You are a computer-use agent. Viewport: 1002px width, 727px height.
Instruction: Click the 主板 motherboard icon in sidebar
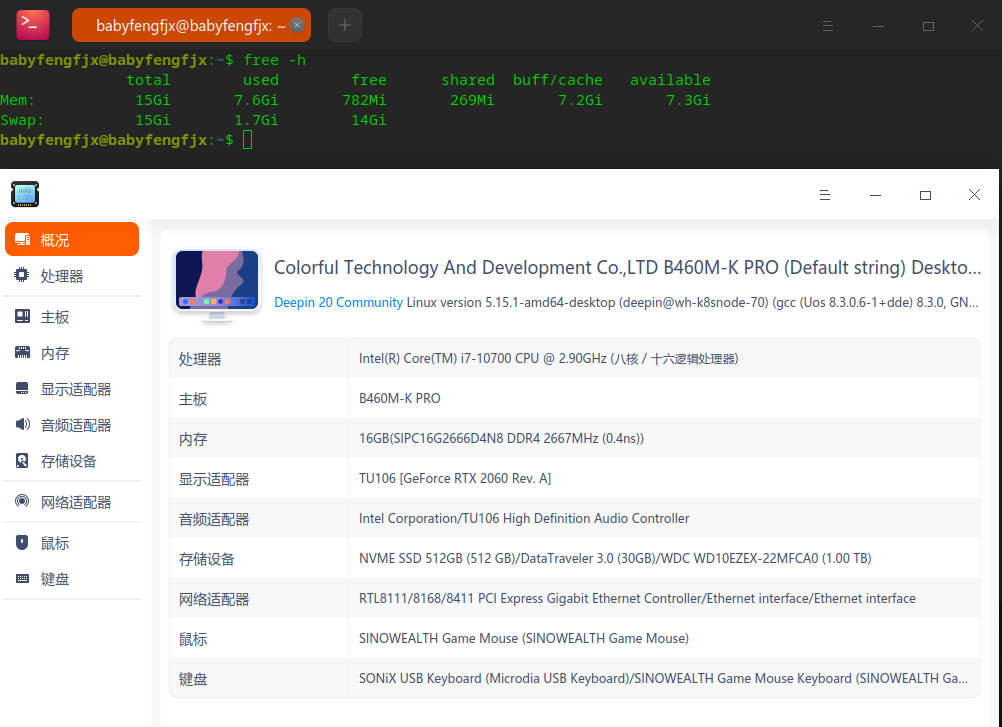(22, 316)
